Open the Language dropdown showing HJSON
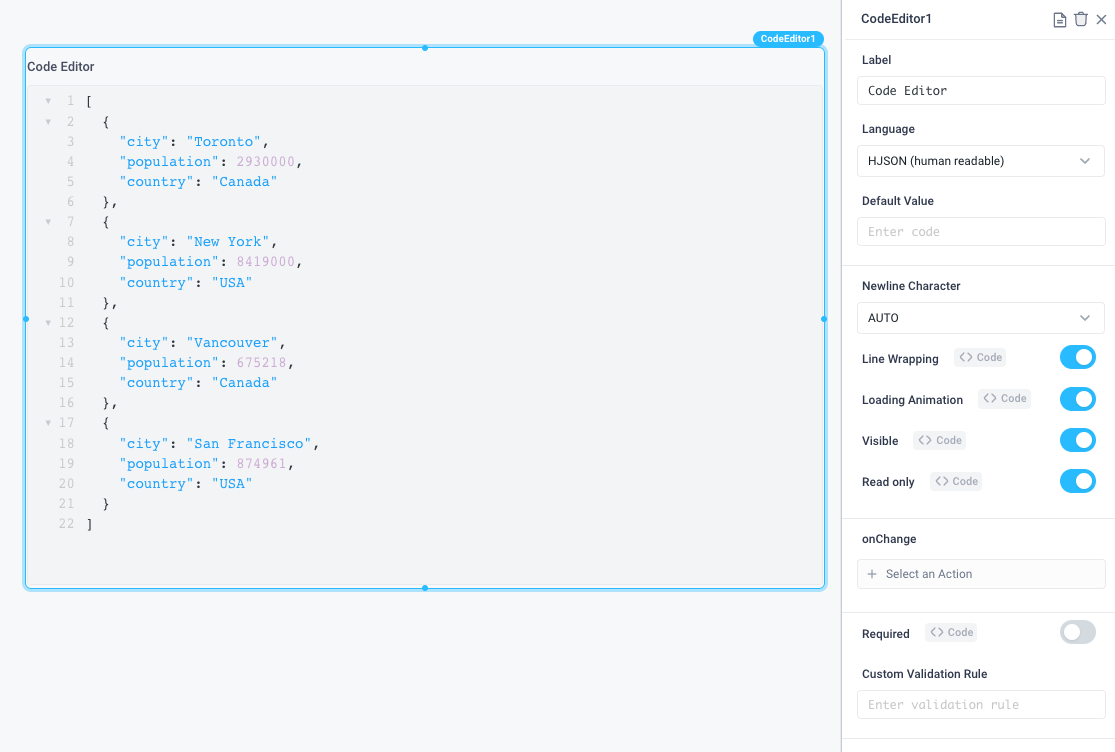 point(980,161)
